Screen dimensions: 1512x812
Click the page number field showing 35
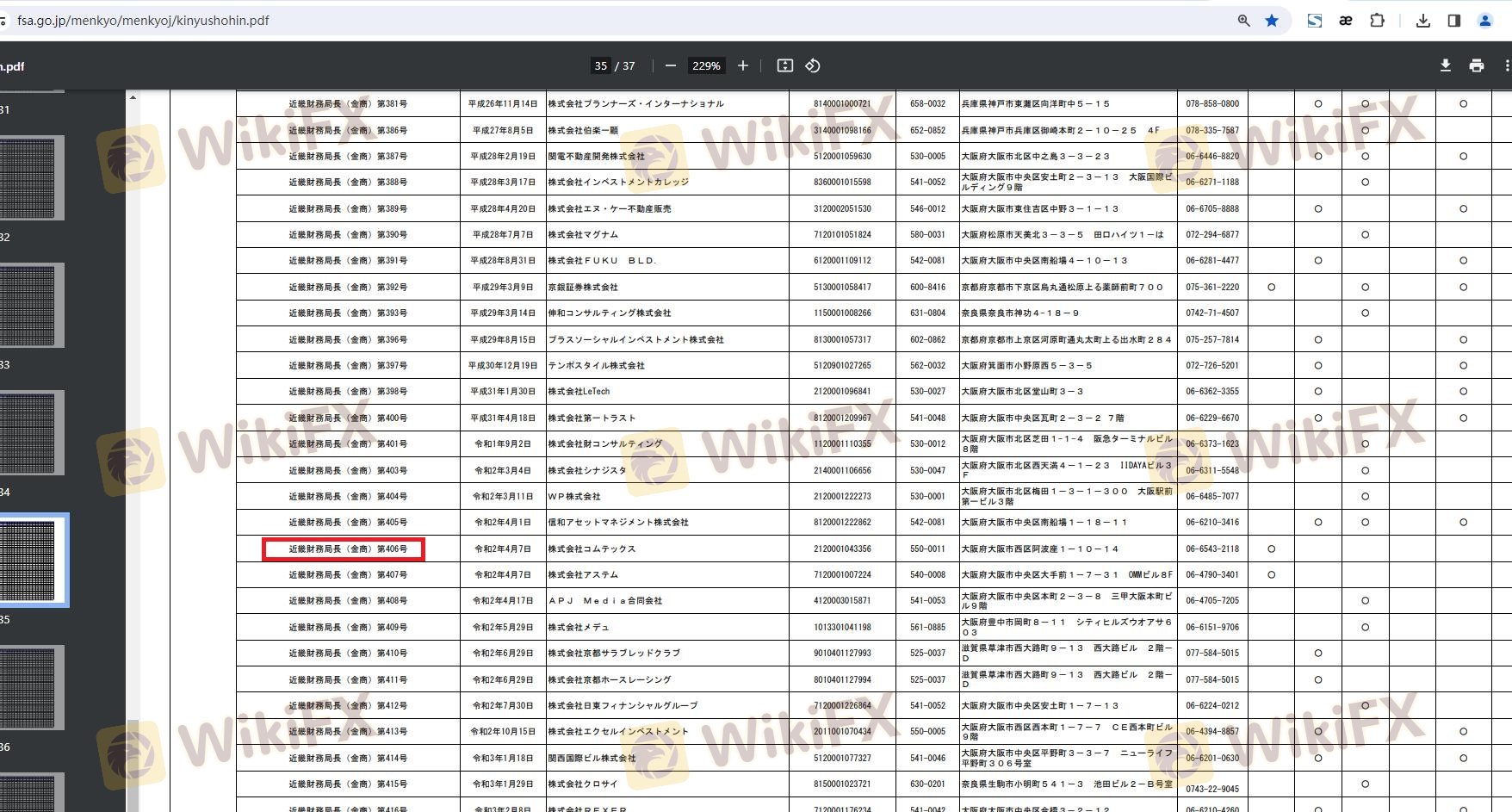click(x=600, y=66)
